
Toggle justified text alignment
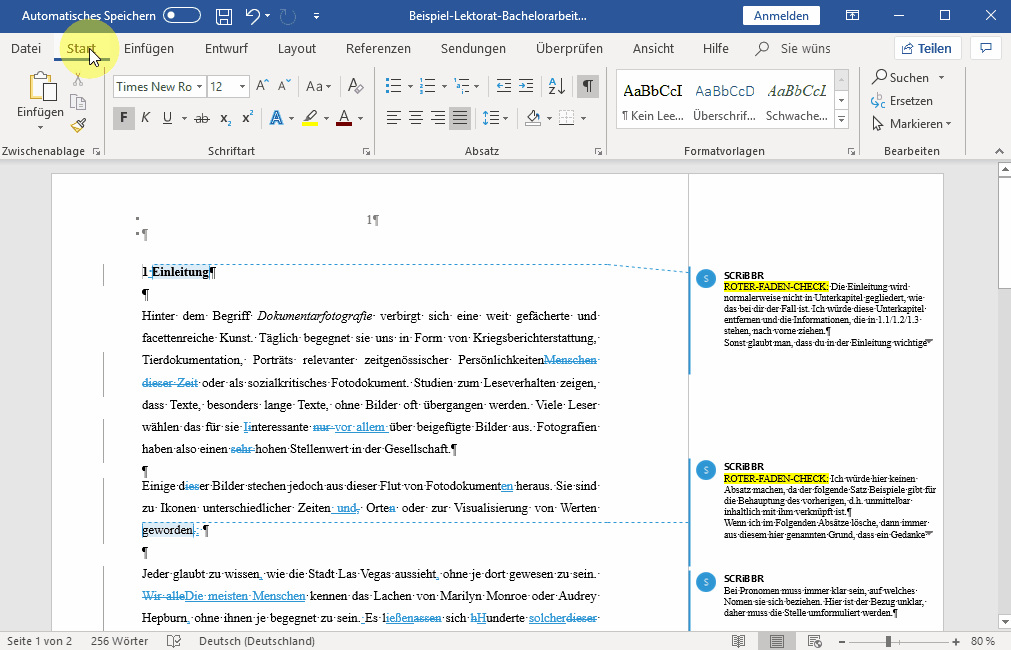tap(460, 118)
